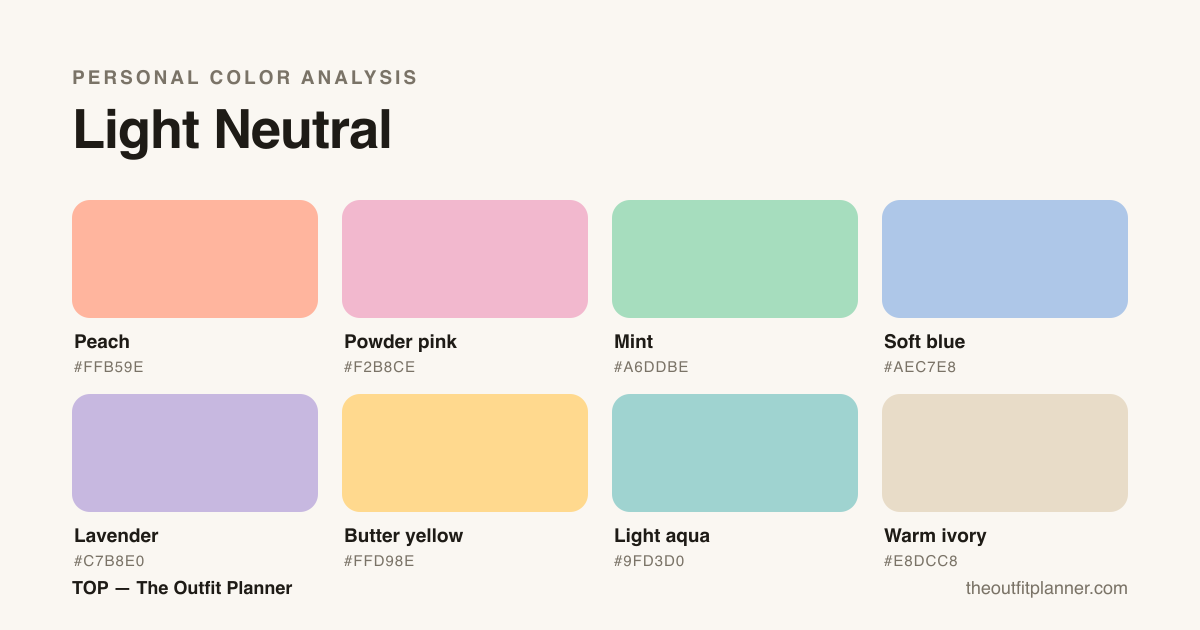This screenshot has width=1200, height=630.
Task: Click the Butter yellow swatch
Action: (465, 453)
